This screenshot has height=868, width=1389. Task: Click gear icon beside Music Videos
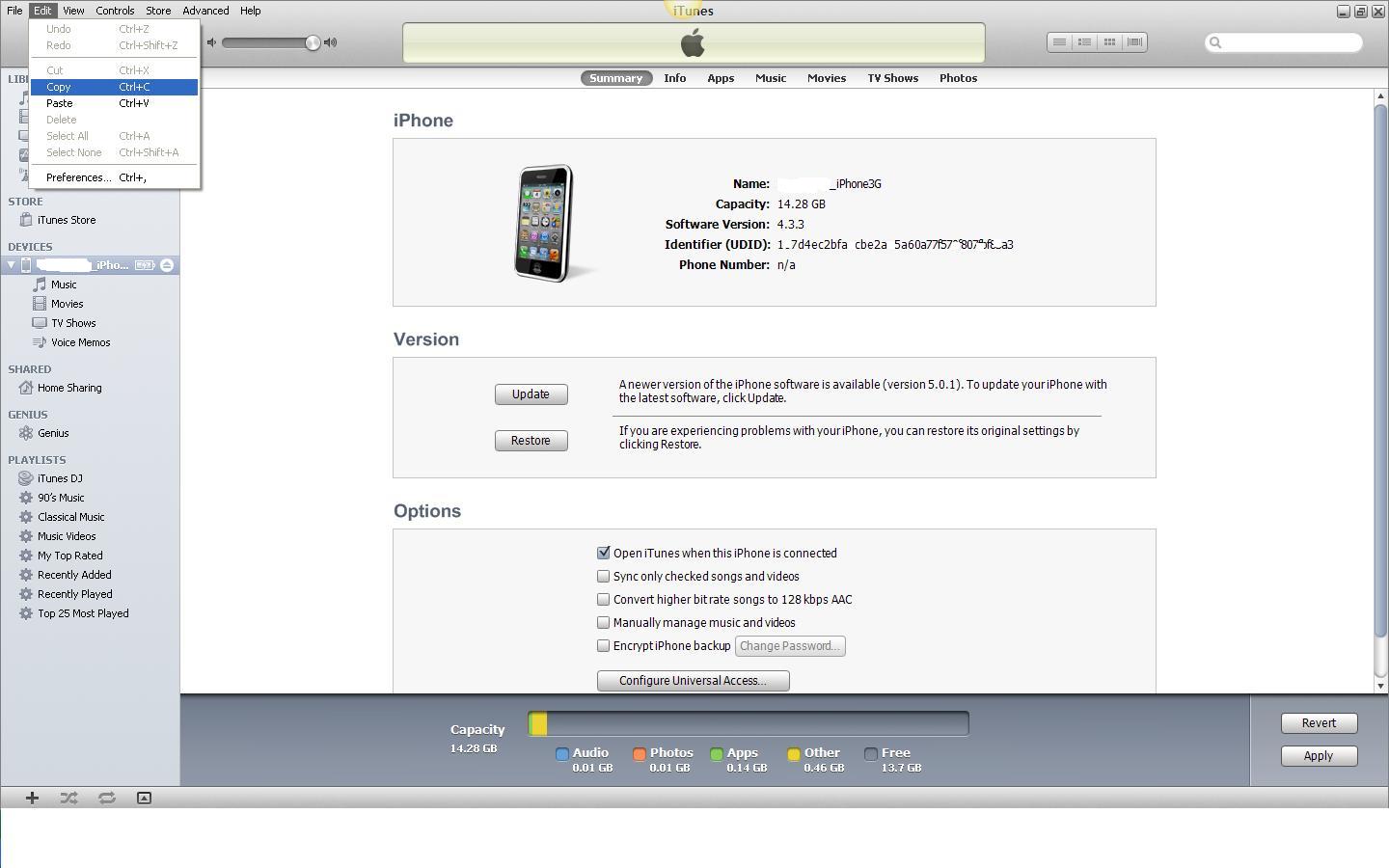pos(26,536)
